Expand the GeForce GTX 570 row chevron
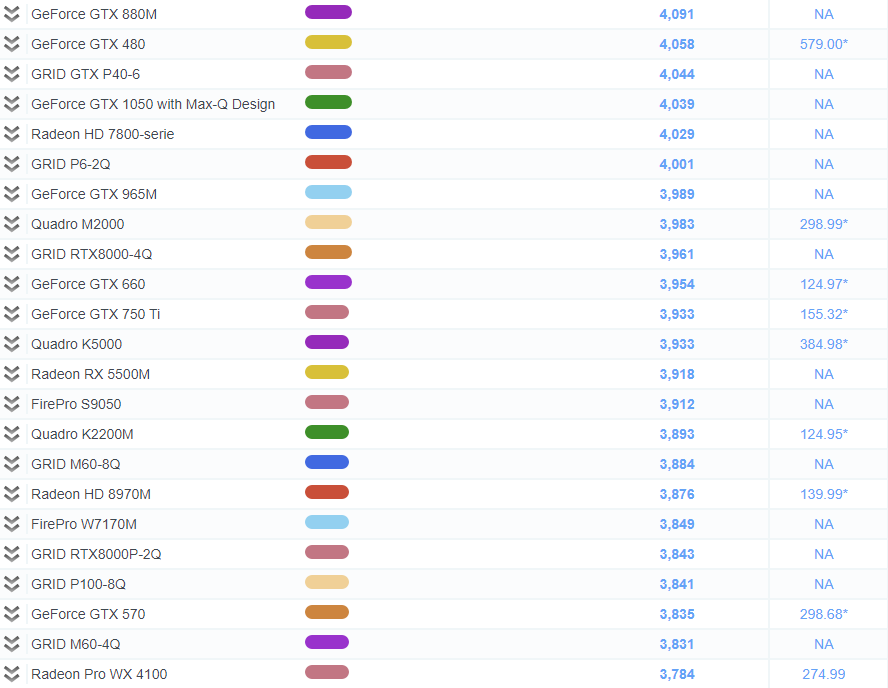888x688 pixels. coord(11,614)
